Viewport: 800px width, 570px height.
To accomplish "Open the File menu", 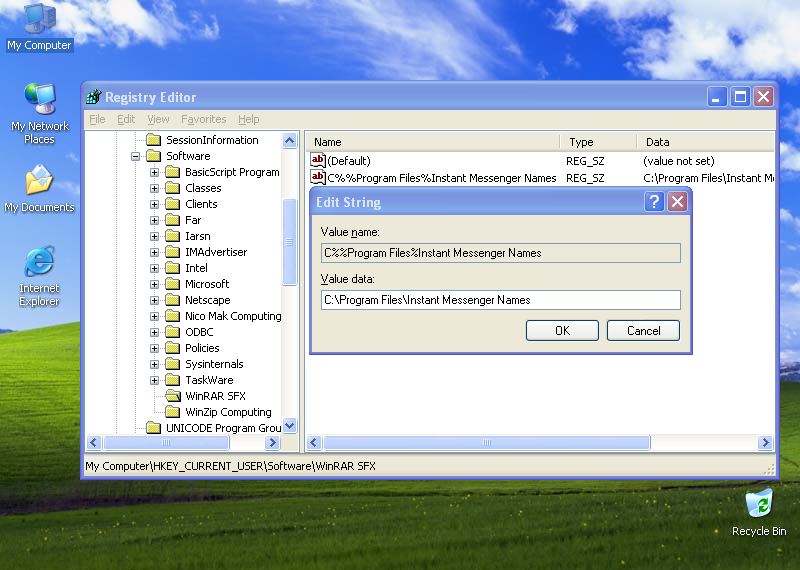I will [97, 119].
